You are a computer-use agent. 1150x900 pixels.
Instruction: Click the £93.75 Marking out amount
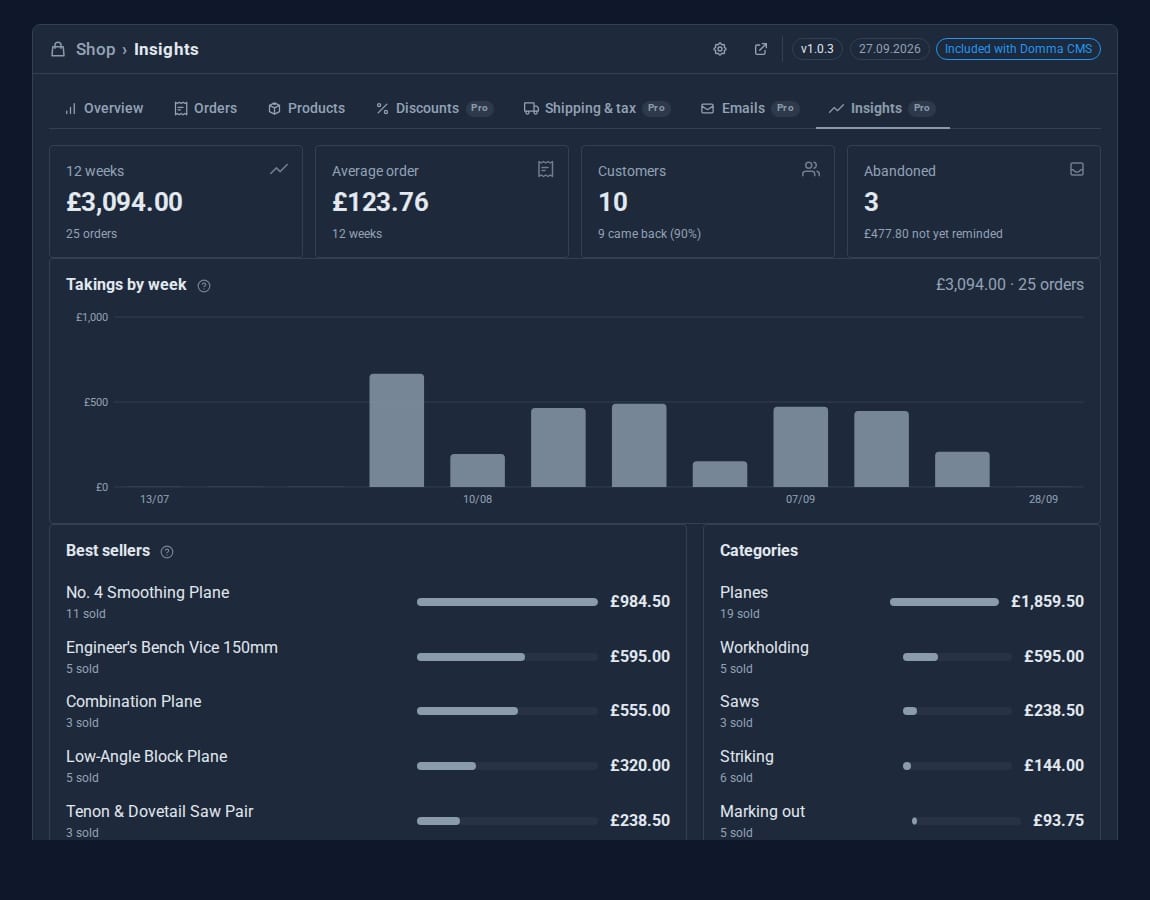(1058, 821)
